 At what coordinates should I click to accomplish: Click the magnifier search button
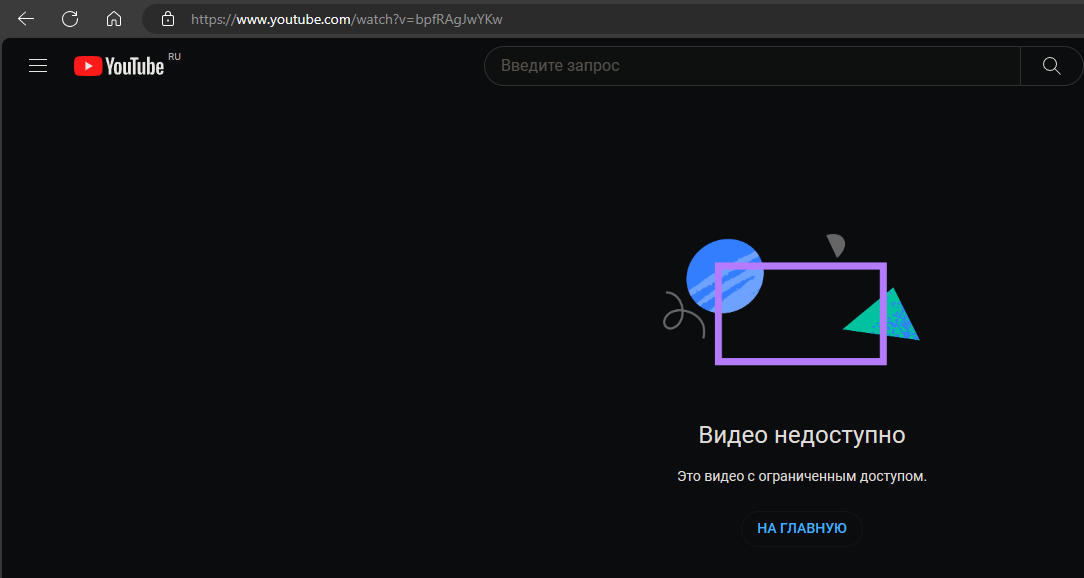pyautogui.click(x=1052, y=66)
